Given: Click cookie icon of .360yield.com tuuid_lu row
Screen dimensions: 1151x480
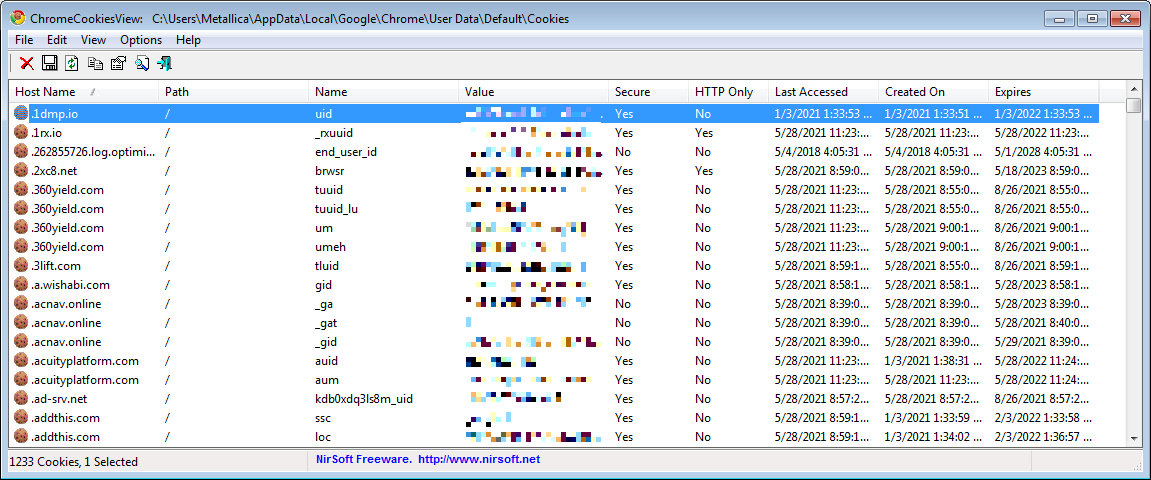Looking at the screenshot, I should click(x=21, y=209).
